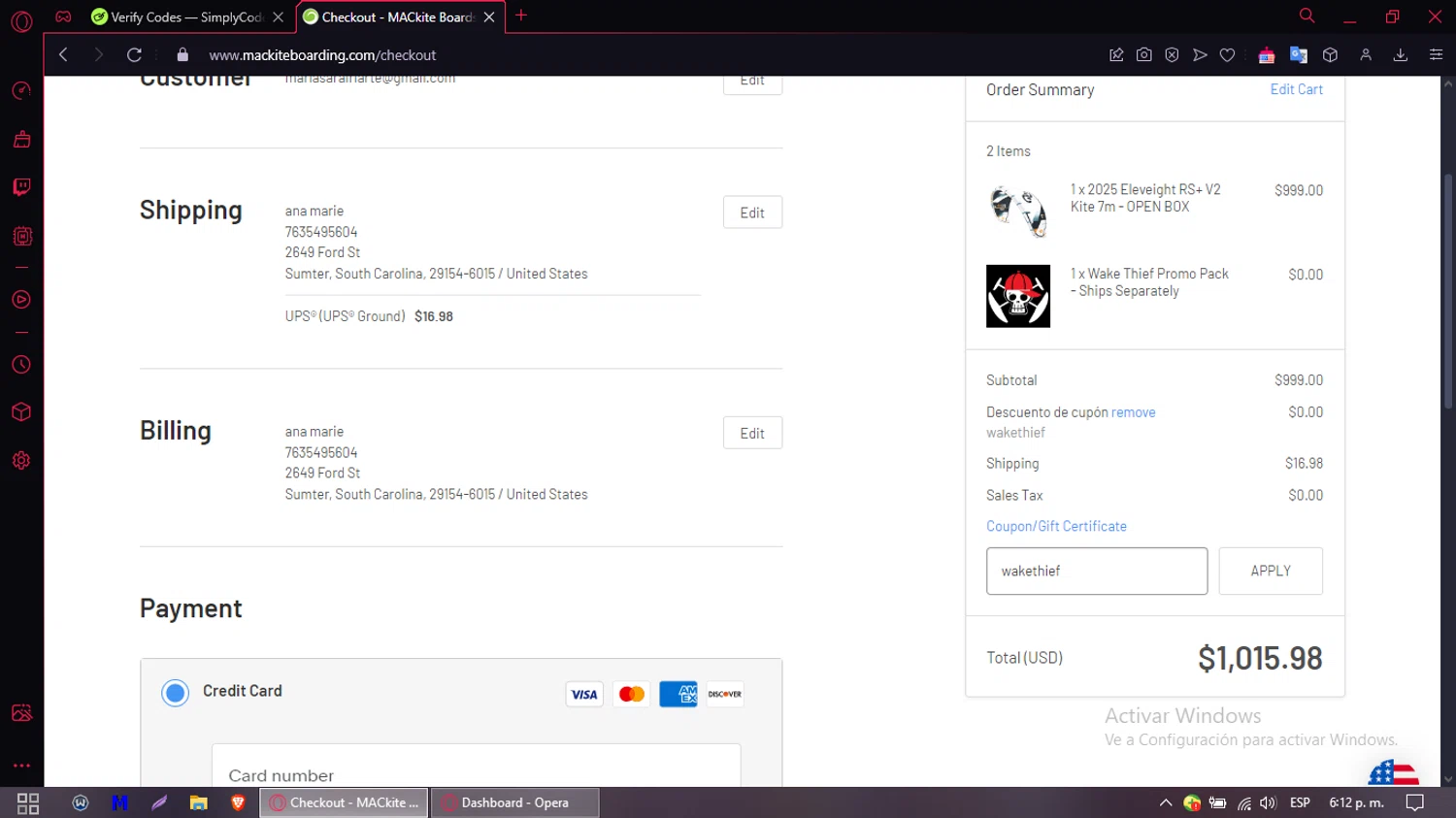This screenshot has width=1456, height=818.
Task: Click Edit for the Shipping section
Action: pos(752,213)
